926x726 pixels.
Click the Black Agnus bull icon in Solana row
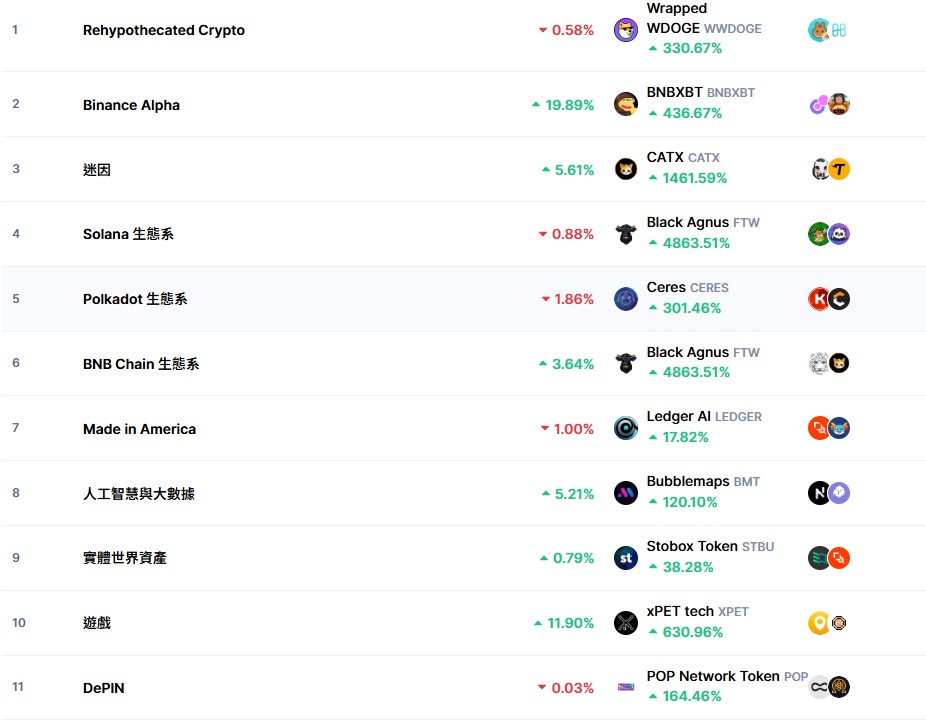coord(625,235)
